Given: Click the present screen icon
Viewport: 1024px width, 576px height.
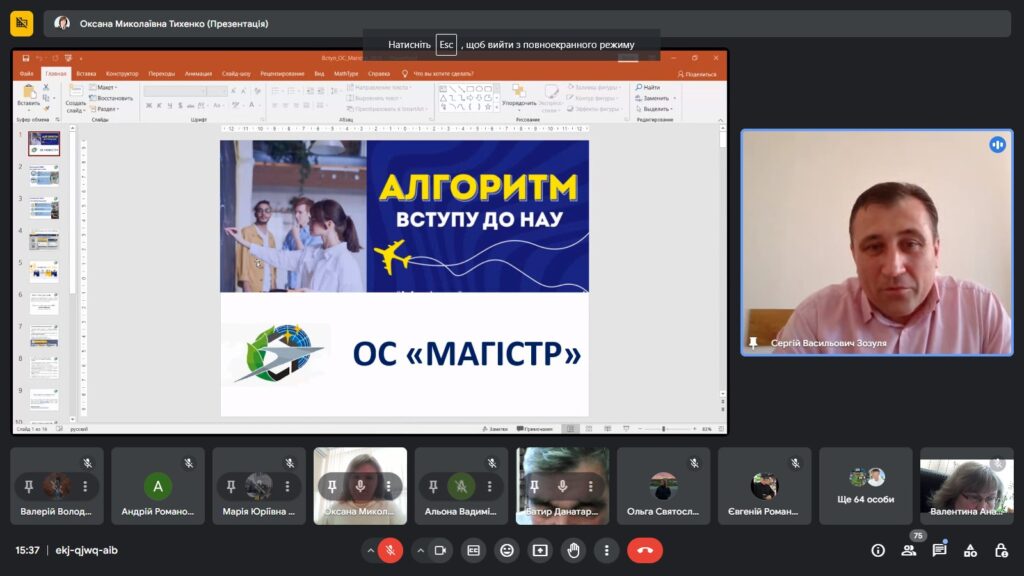Looking at the screenshot, I should pos(540,550).
